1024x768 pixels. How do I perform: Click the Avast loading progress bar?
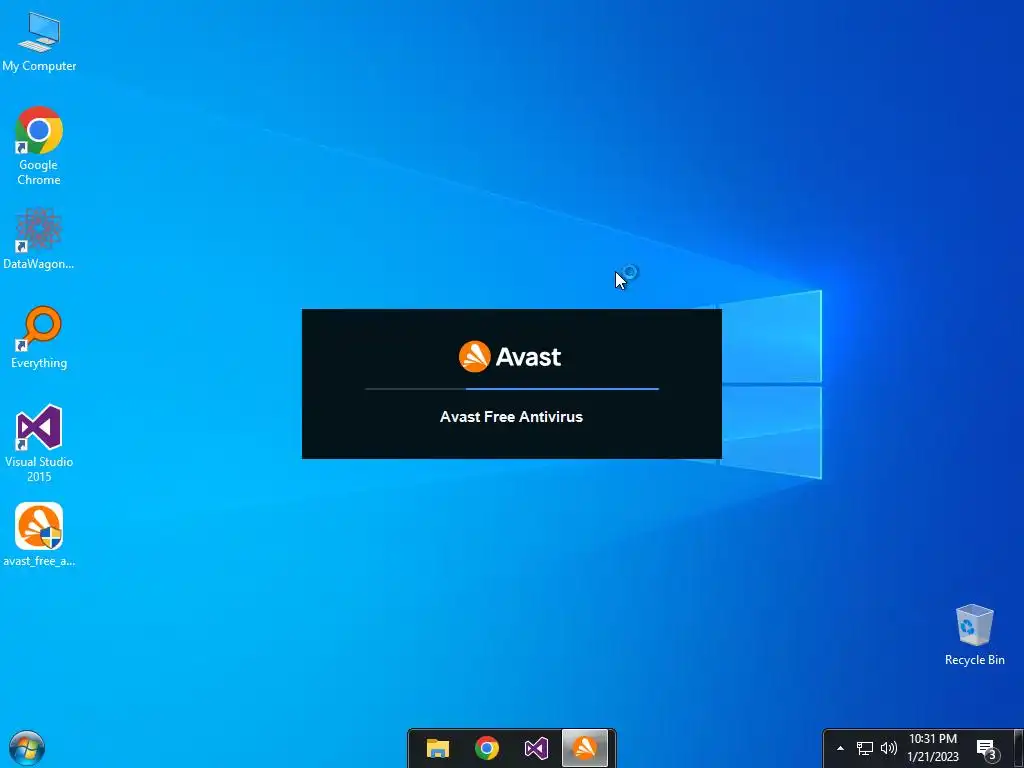click(512, 389)
